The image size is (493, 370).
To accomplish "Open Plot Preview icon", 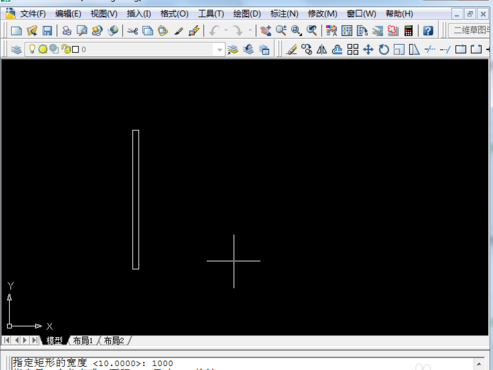I will [82, 31].
